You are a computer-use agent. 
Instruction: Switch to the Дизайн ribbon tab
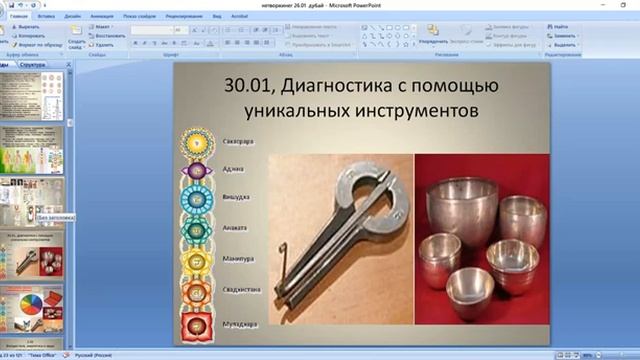(72, 16)
